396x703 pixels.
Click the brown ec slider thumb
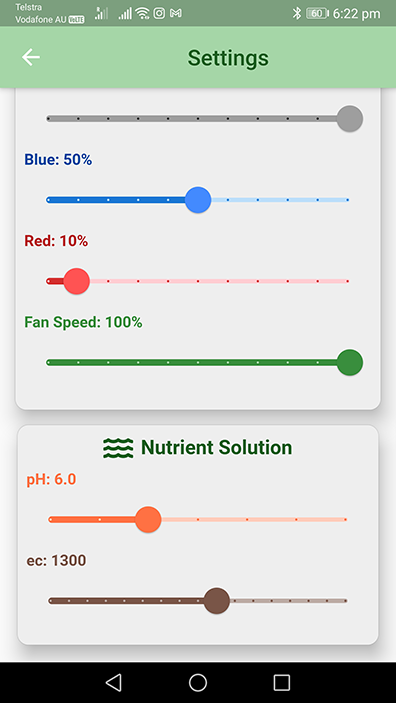pyautogui.click(x=217, y=601)
